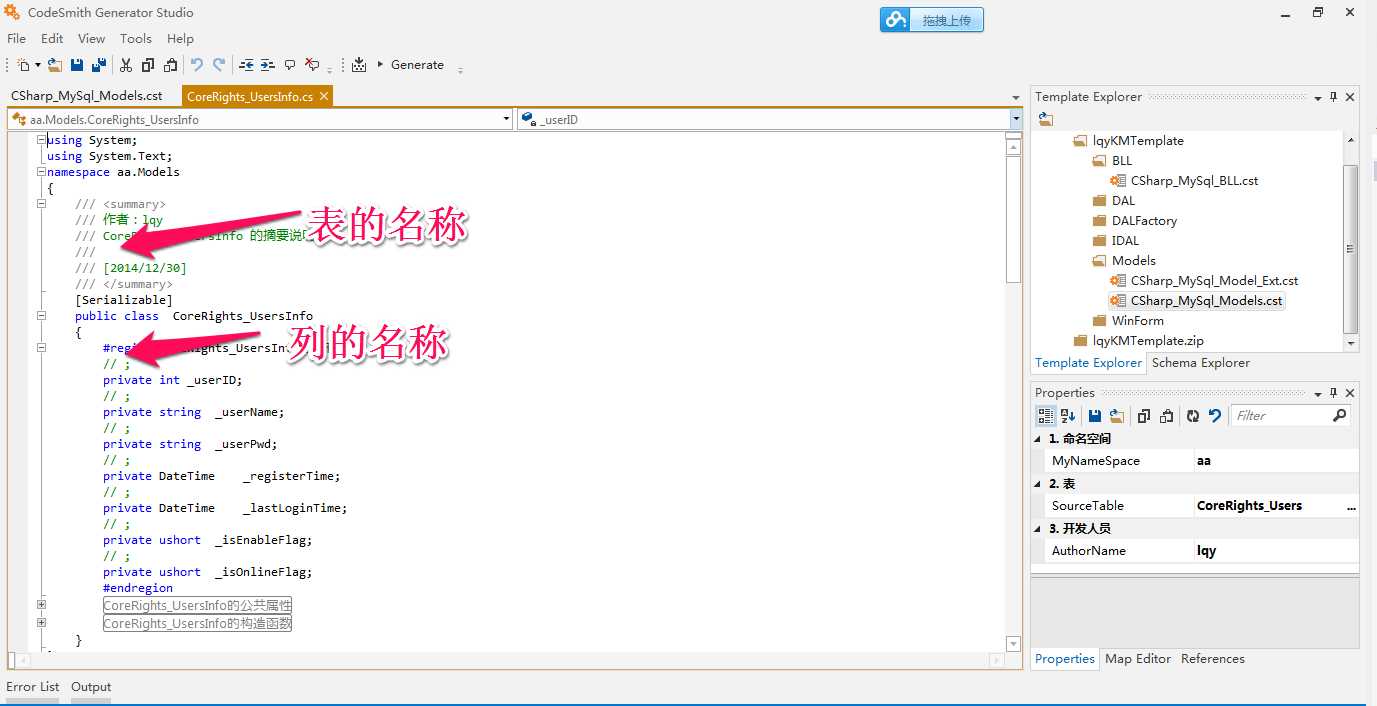Click the Uncomment Selection icon

pos(312,65)
